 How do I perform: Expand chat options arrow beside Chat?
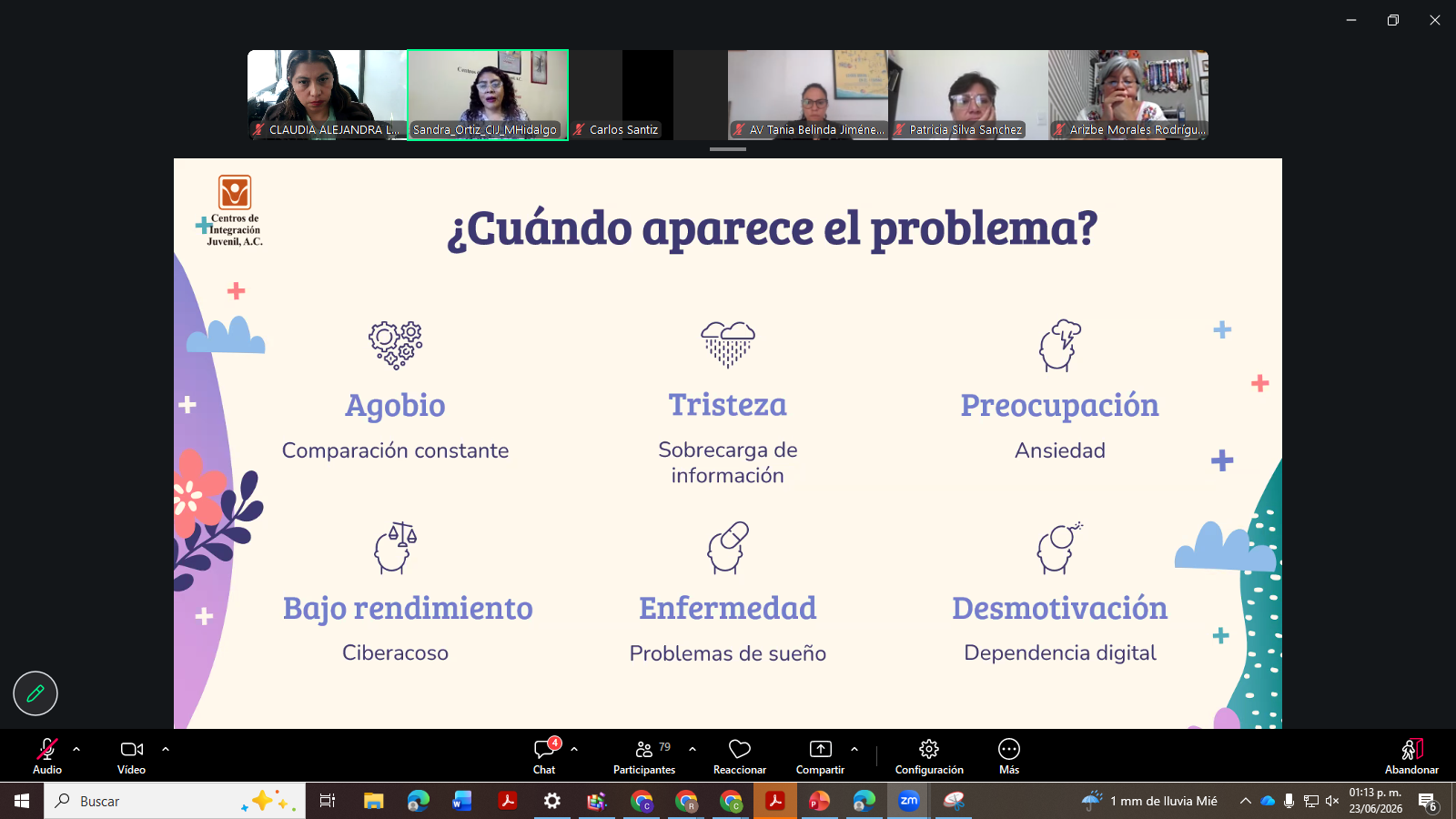coord(574,749)
